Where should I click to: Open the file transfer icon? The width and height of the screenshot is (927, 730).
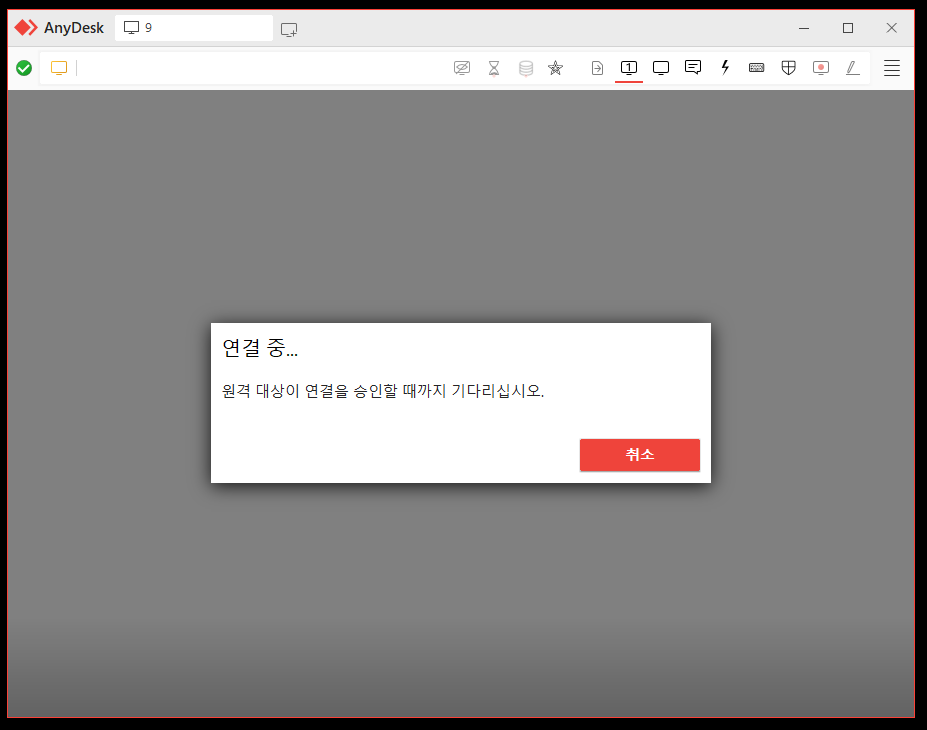(x=597, y=68)
